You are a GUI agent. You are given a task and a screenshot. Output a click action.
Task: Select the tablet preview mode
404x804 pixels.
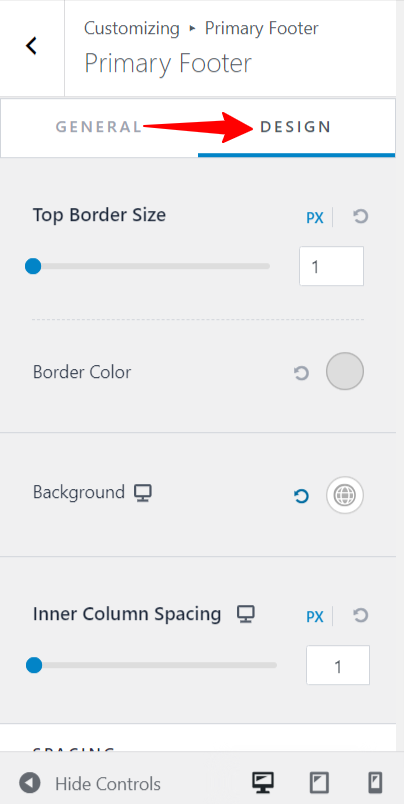319,783
